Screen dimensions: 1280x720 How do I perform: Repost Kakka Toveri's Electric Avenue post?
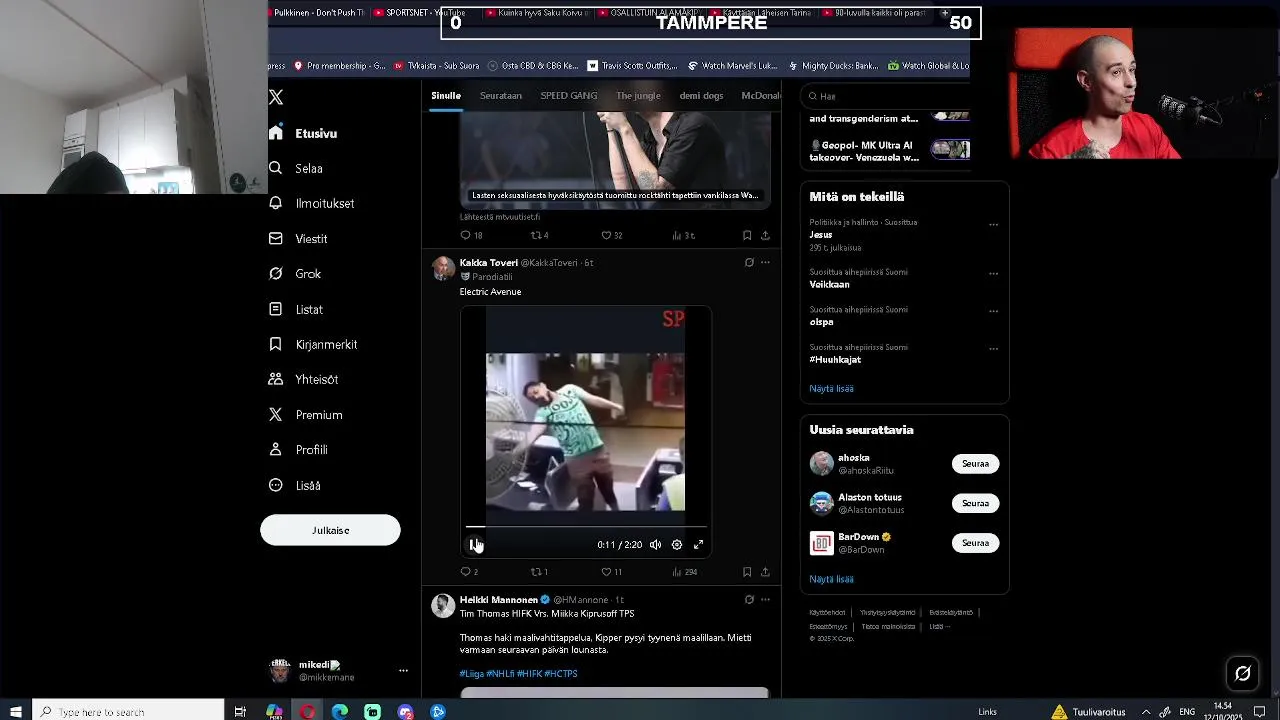pos(535,572)
